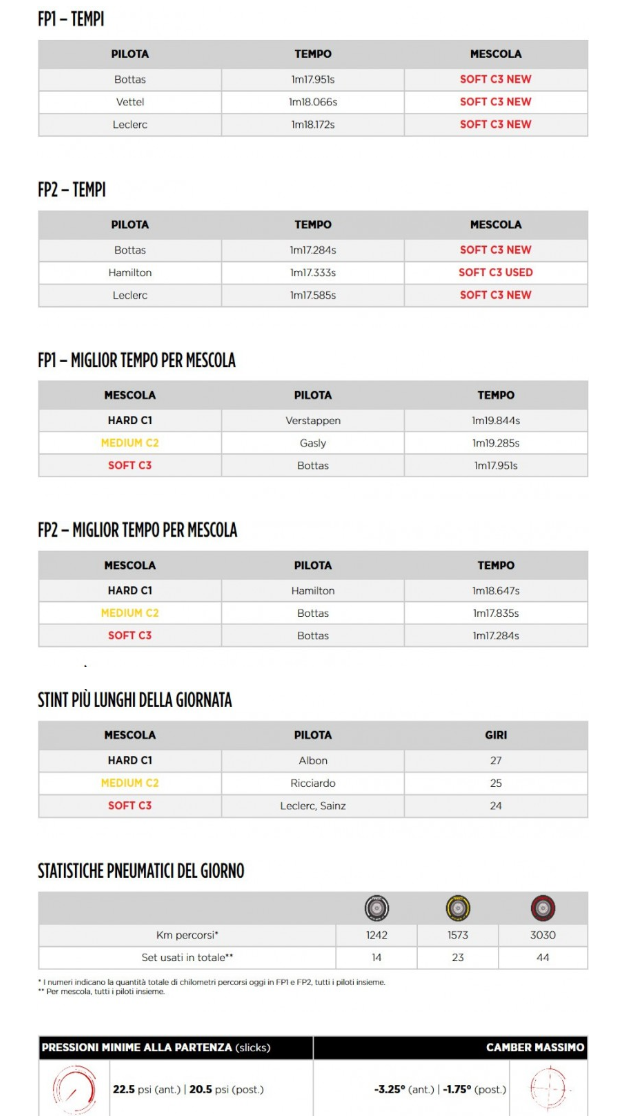Screen dimensions: 624x1116
Task: Click Gasly's name in the medium row
Action: 313,443
